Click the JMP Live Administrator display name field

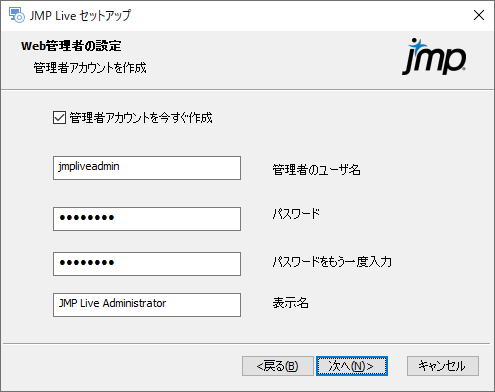click(x=147, y=305)
